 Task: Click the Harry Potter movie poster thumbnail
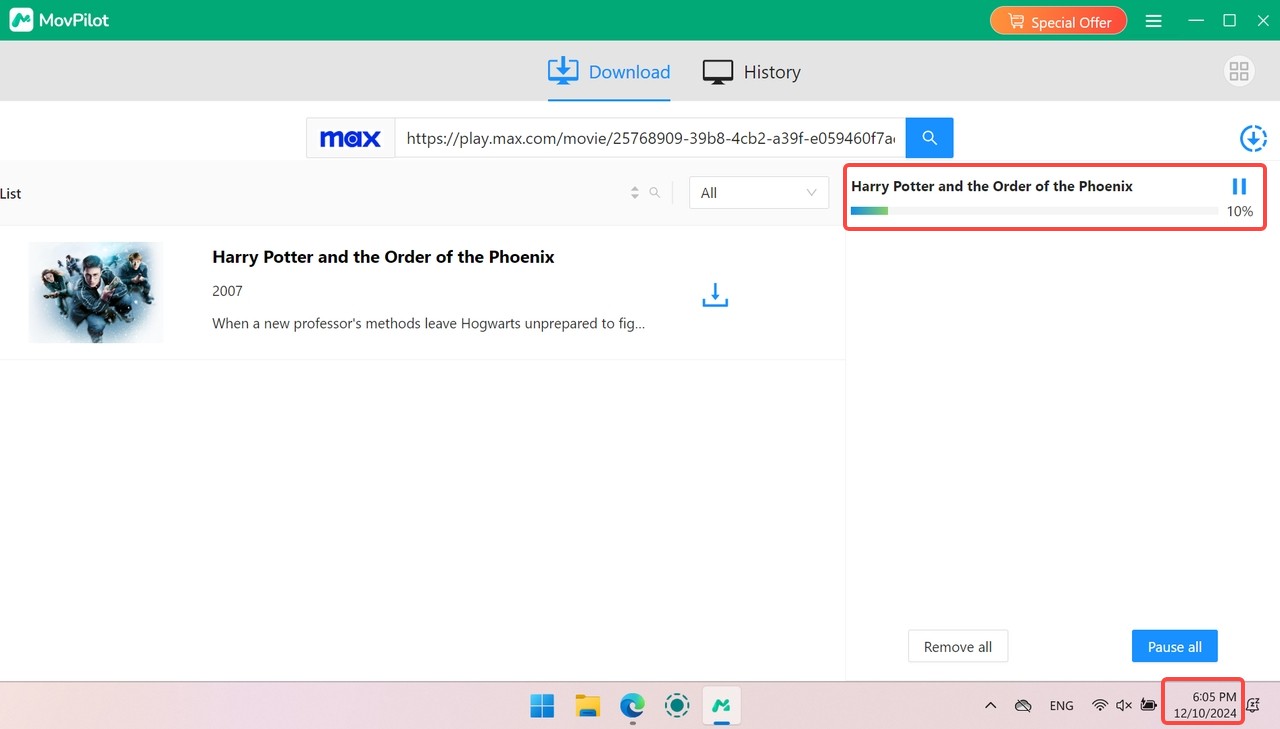click(96, 292)
